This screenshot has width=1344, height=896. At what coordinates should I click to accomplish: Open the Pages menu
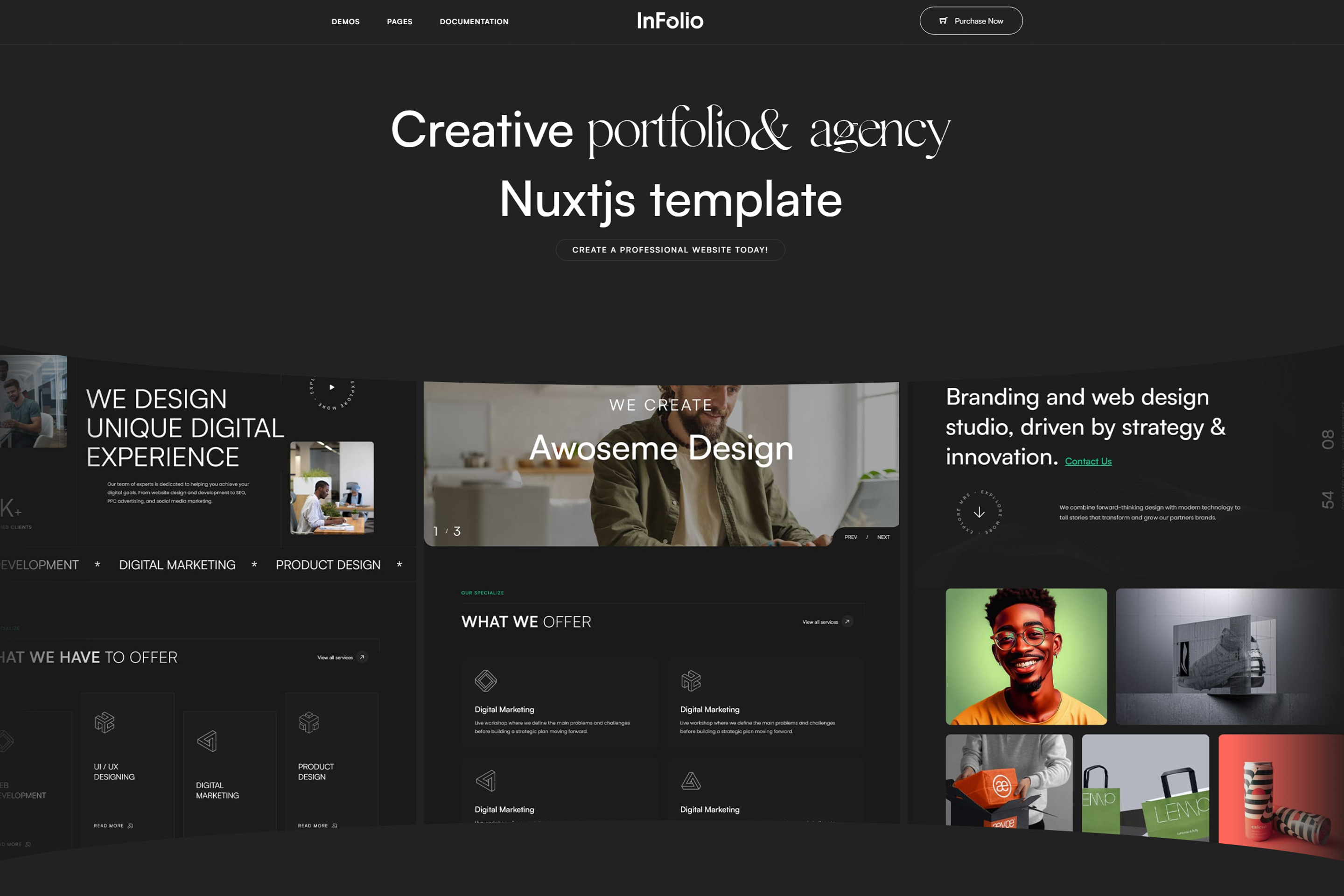(x=399, y=22)
